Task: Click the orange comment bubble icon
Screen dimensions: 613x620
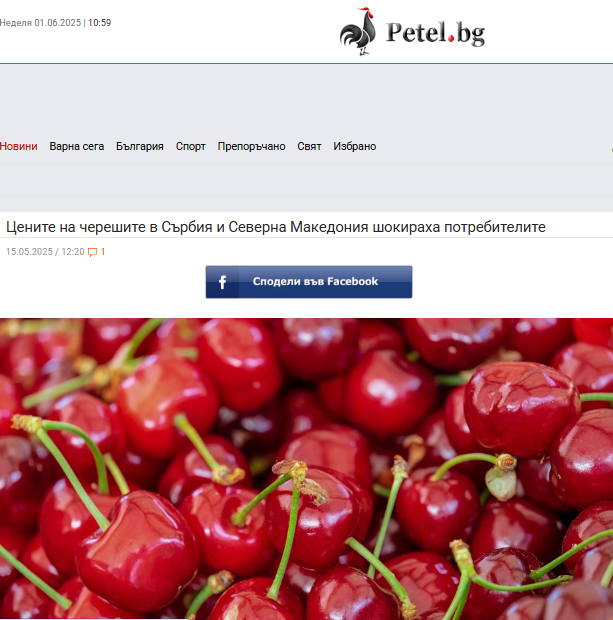Action: pos(92,252)
